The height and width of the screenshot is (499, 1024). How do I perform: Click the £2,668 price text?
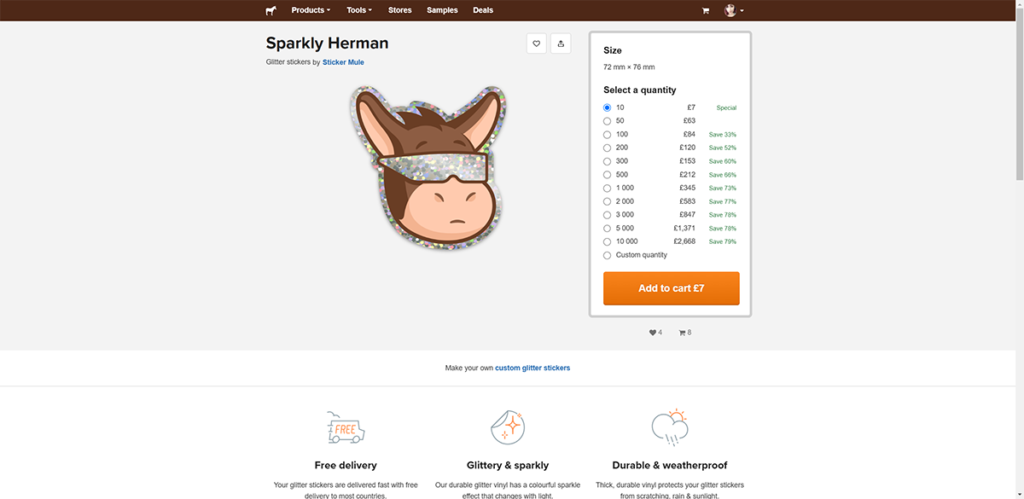click(684, 242)
